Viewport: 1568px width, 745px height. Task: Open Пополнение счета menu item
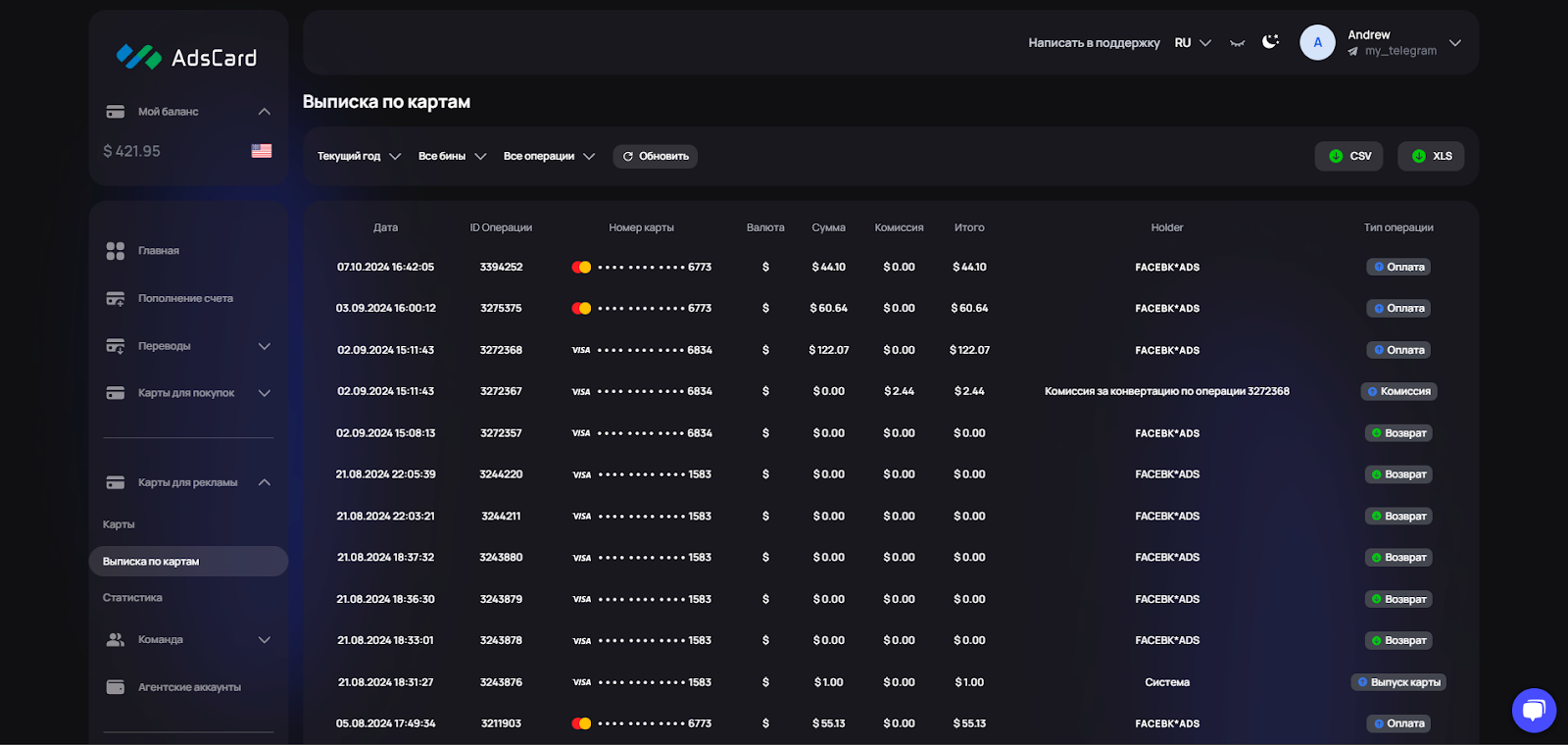tap(185, 298)
